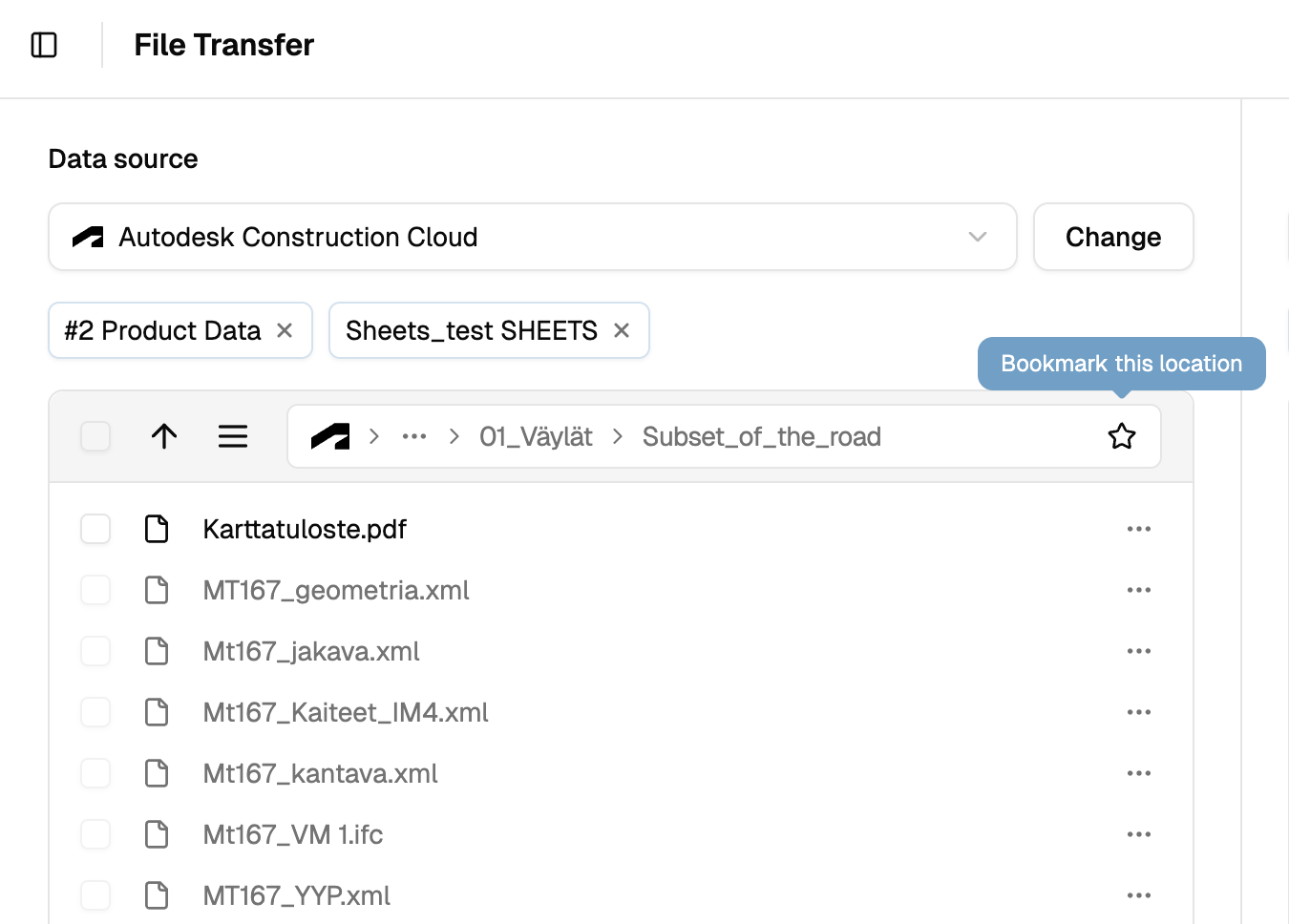Screen dimensions: 1289x924
Task: Remove the #2 Product Data tag
Action: (285, 330)
